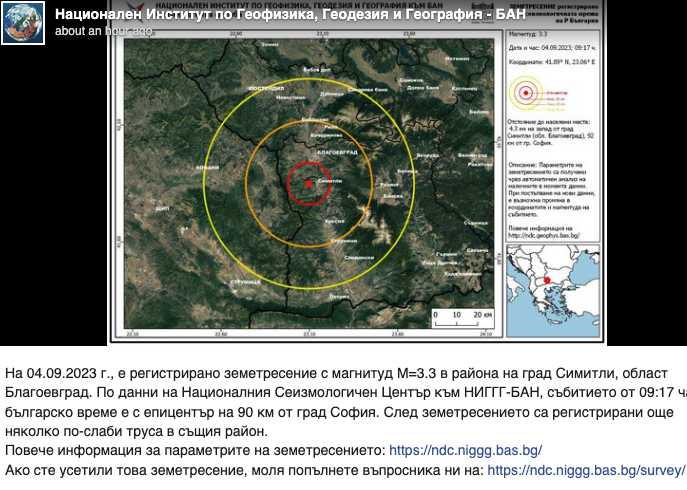Visit the ndc.niggg.bas.bg/ link
The image size is (687, 490).
[465, 451]
